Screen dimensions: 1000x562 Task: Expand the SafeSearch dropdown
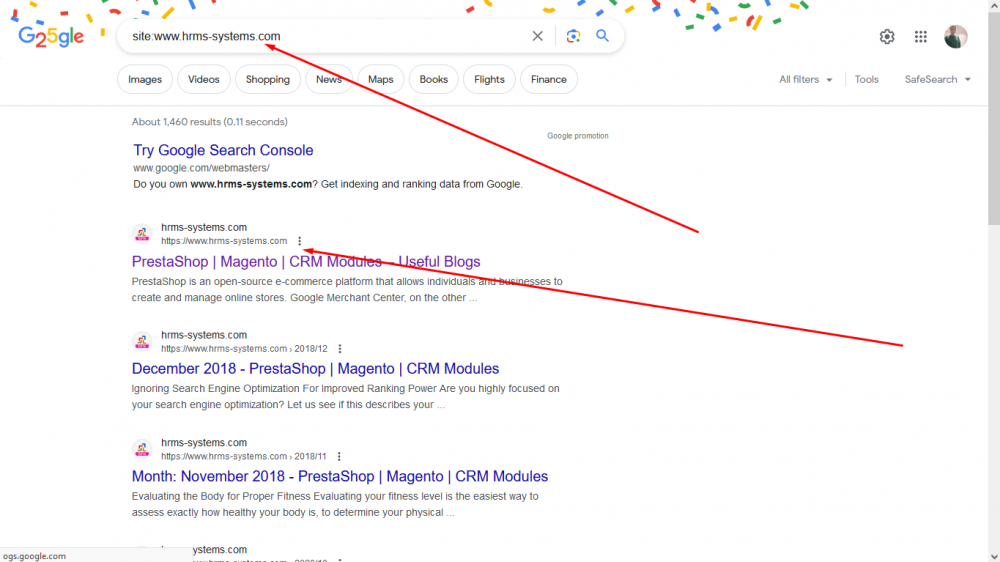click(938, 80)
